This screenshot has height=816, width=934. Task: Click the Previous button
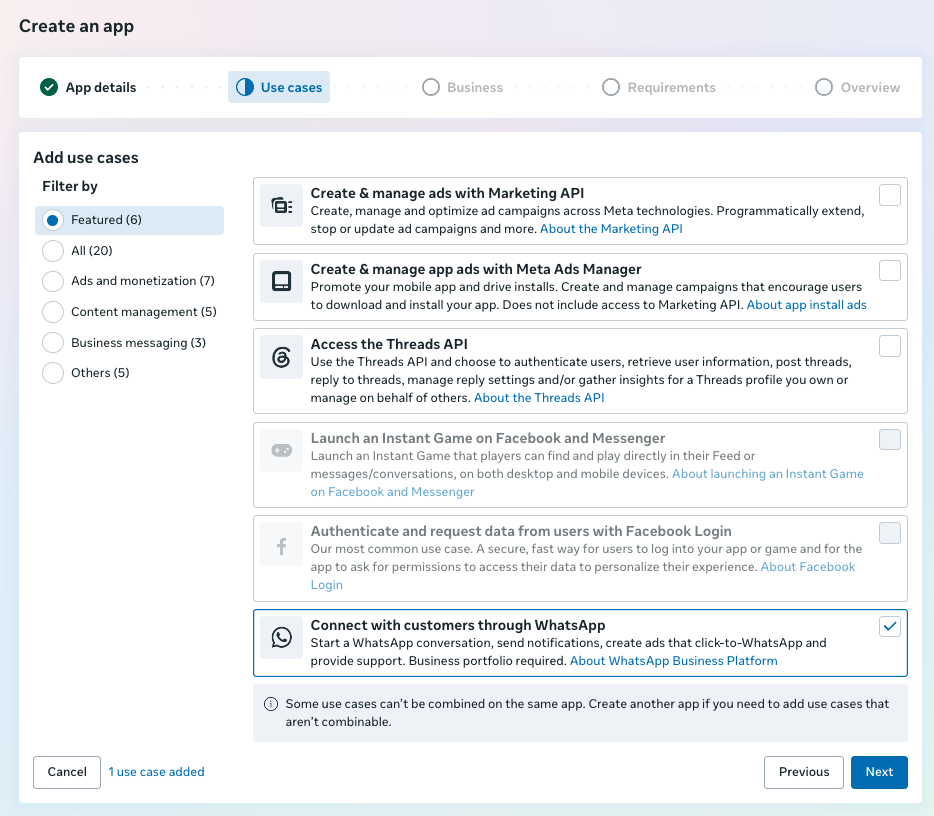pyautogui.click(x=804, y=772)
